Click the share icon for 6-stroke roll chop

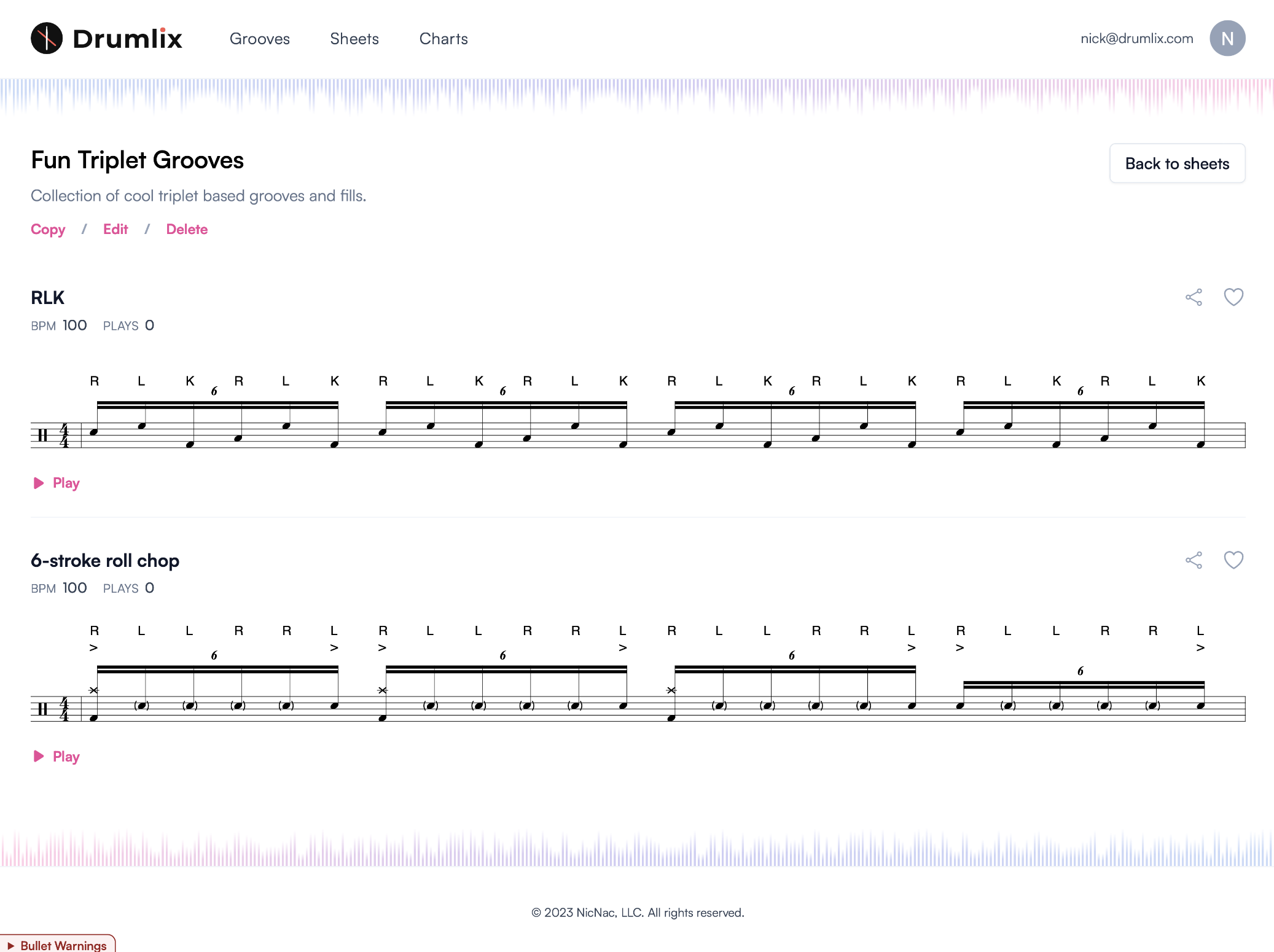(1194, 561)
